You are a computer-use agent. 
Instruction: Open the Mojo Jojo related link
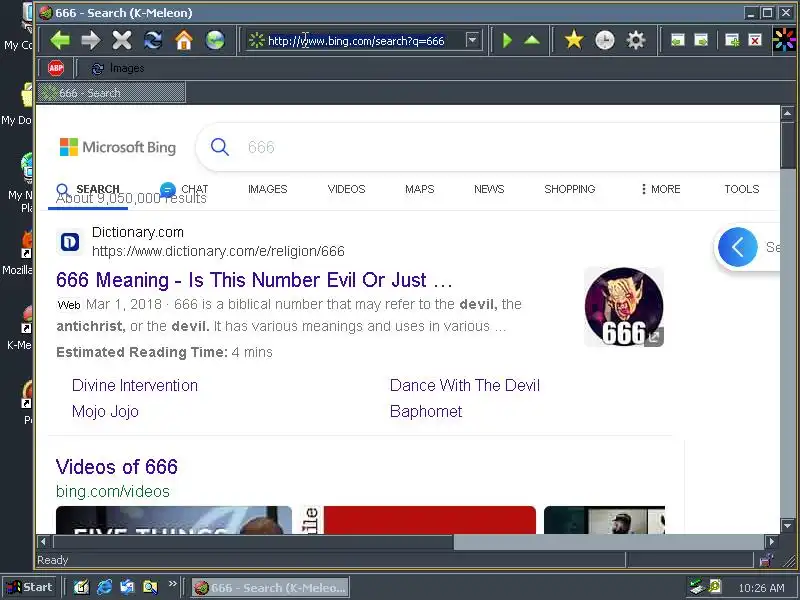(105, 411)
